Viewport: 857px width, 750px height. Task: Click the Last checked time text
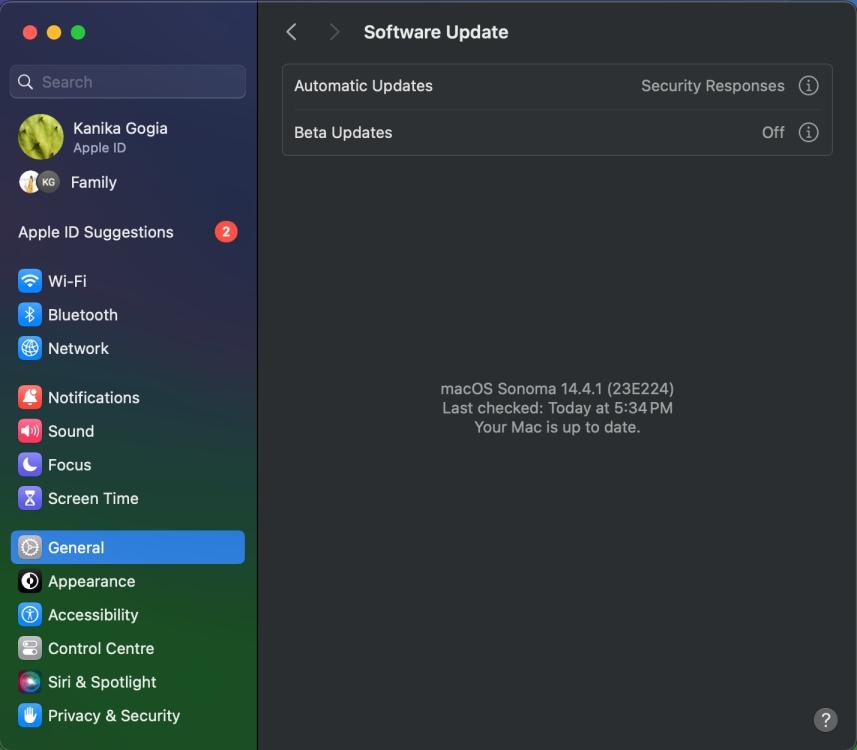(557, 408)
